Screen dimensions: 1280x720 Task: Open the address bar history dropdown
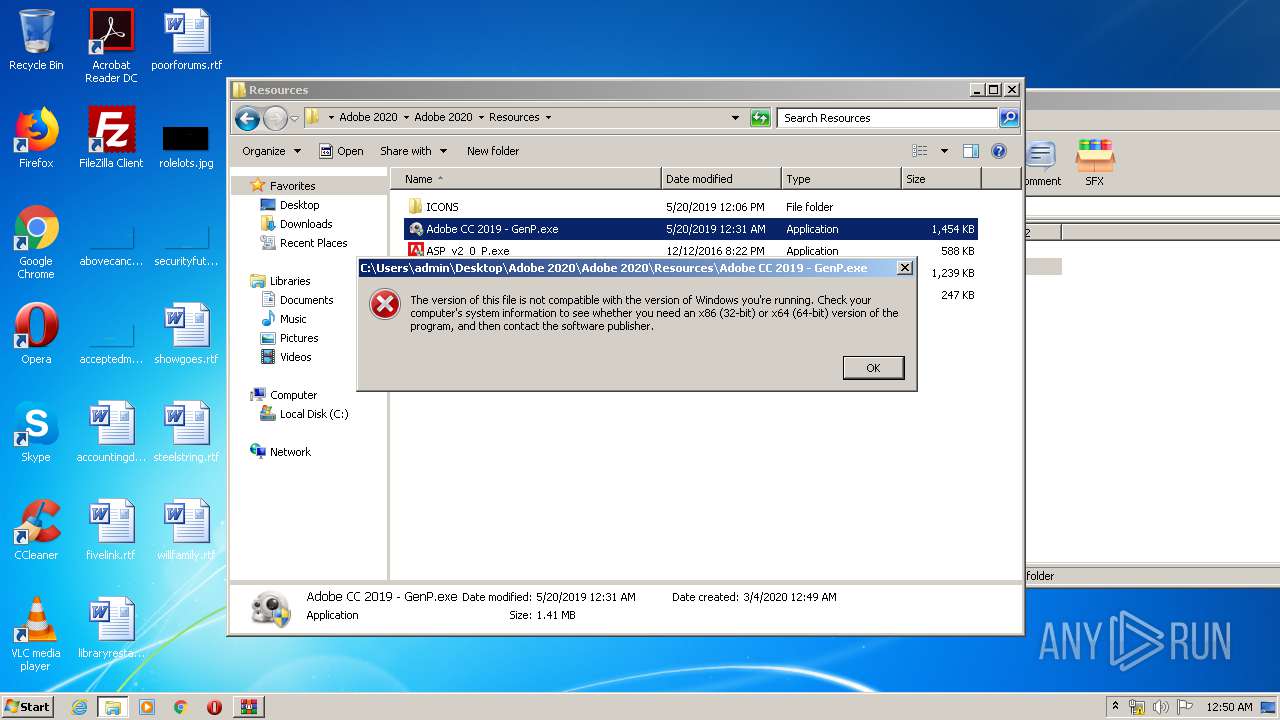coord(736,118)
